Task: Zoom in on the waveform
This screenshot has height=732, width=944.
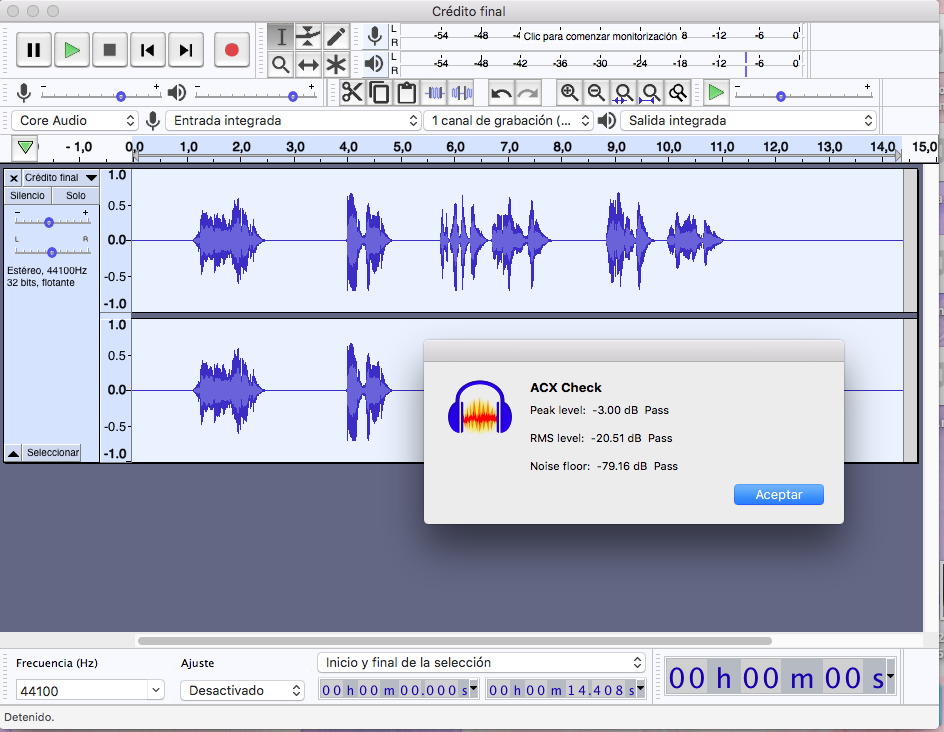Action: click(569, 93)
